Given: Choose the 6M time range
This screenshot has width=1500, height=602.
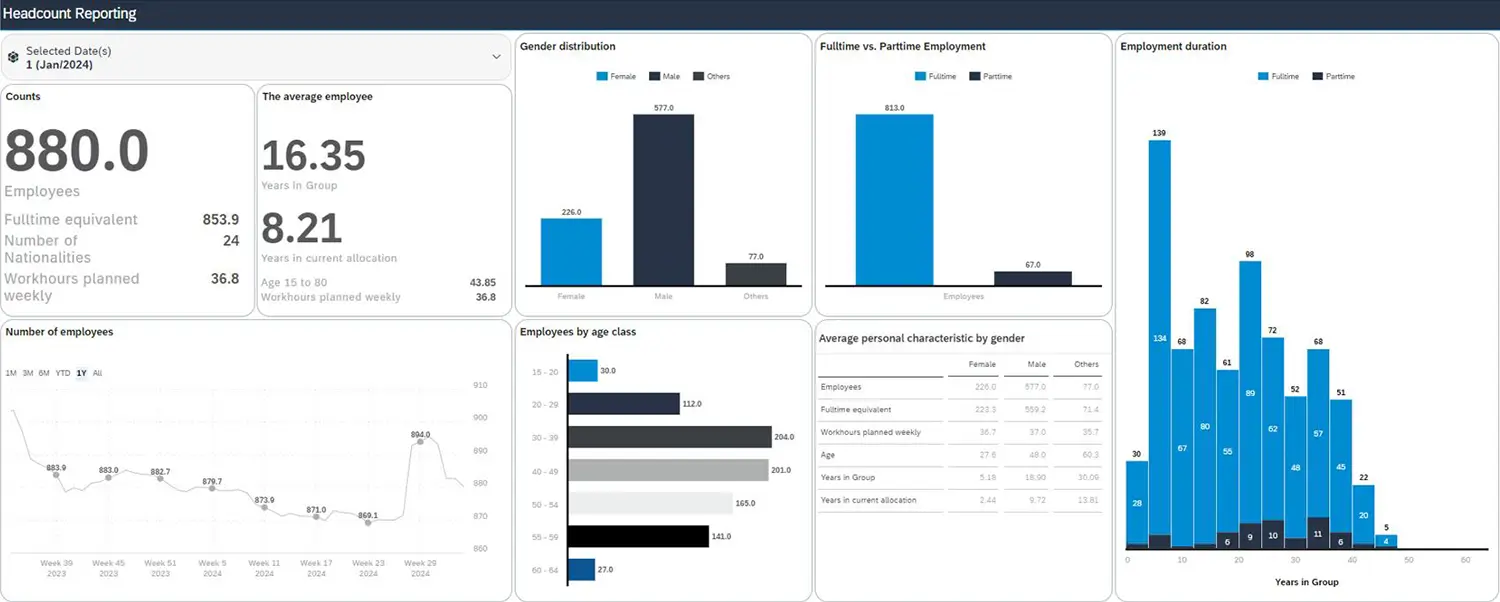Looking at the screenshot, I should coord(44,373).
